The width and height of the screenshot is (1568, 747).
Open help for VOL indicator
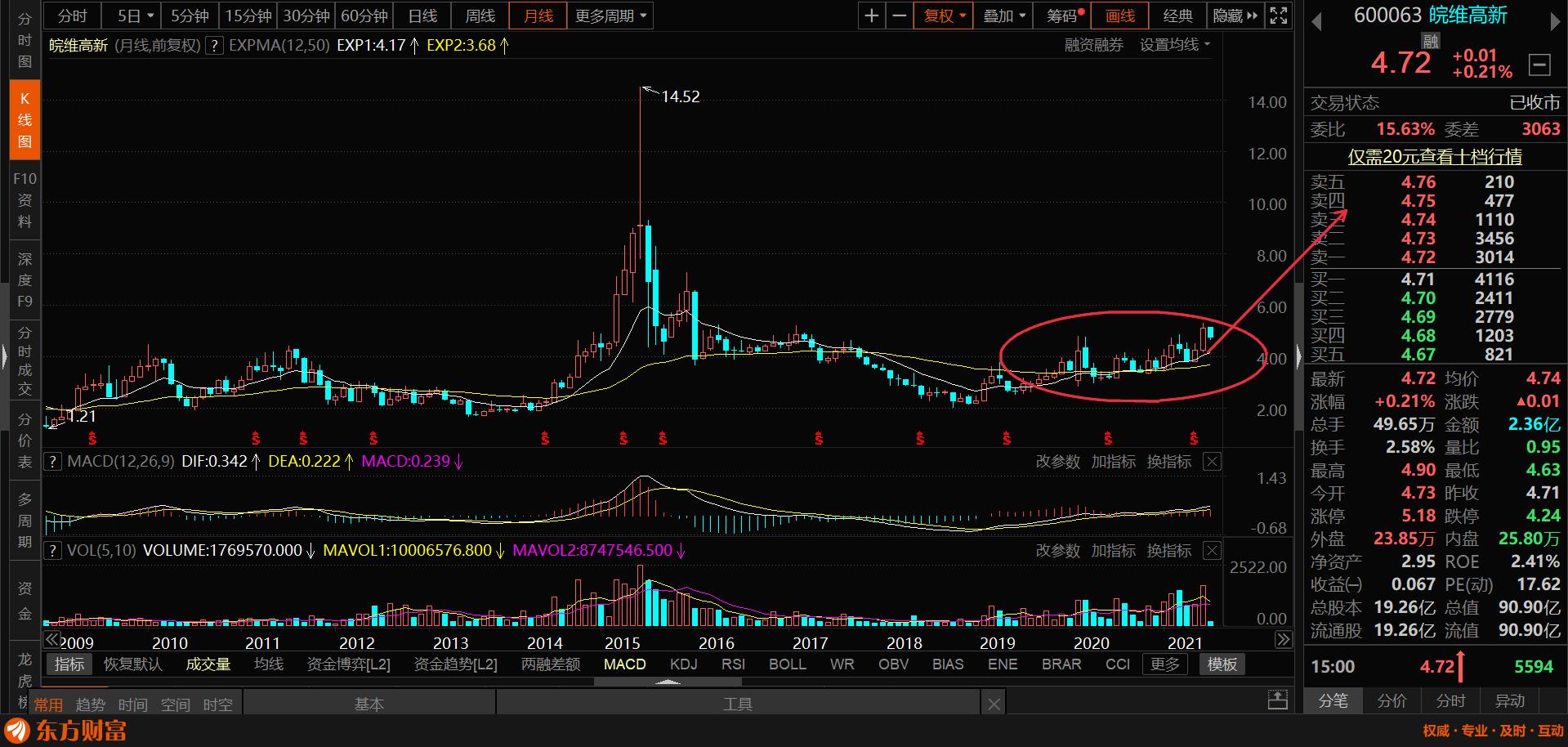[x=53, y=551]
